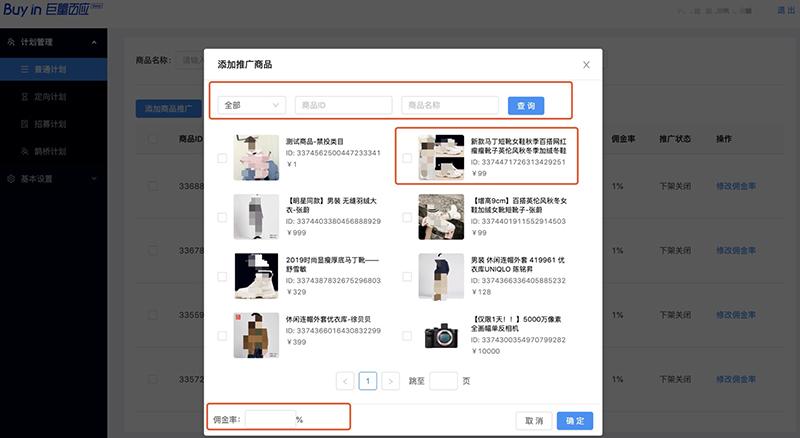Click the camera product thumbnail
The image size is (800, 438).
441,336
